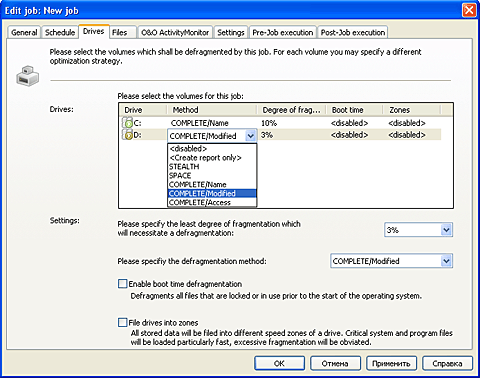Expand the least fragmentation degree 3% dropdown

coord(446,230)
